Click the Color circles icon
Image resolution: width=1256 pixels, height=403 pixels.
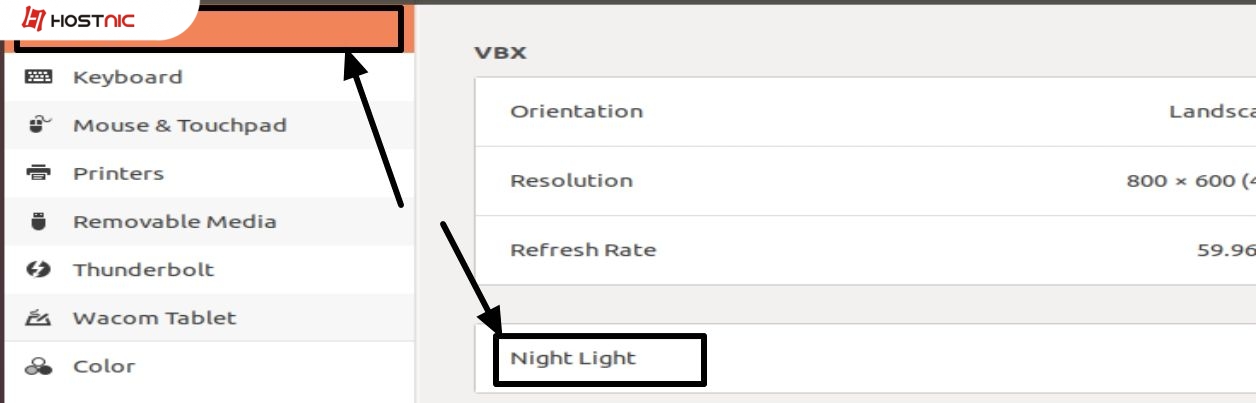pyautogui.click(x=38, y=366)
